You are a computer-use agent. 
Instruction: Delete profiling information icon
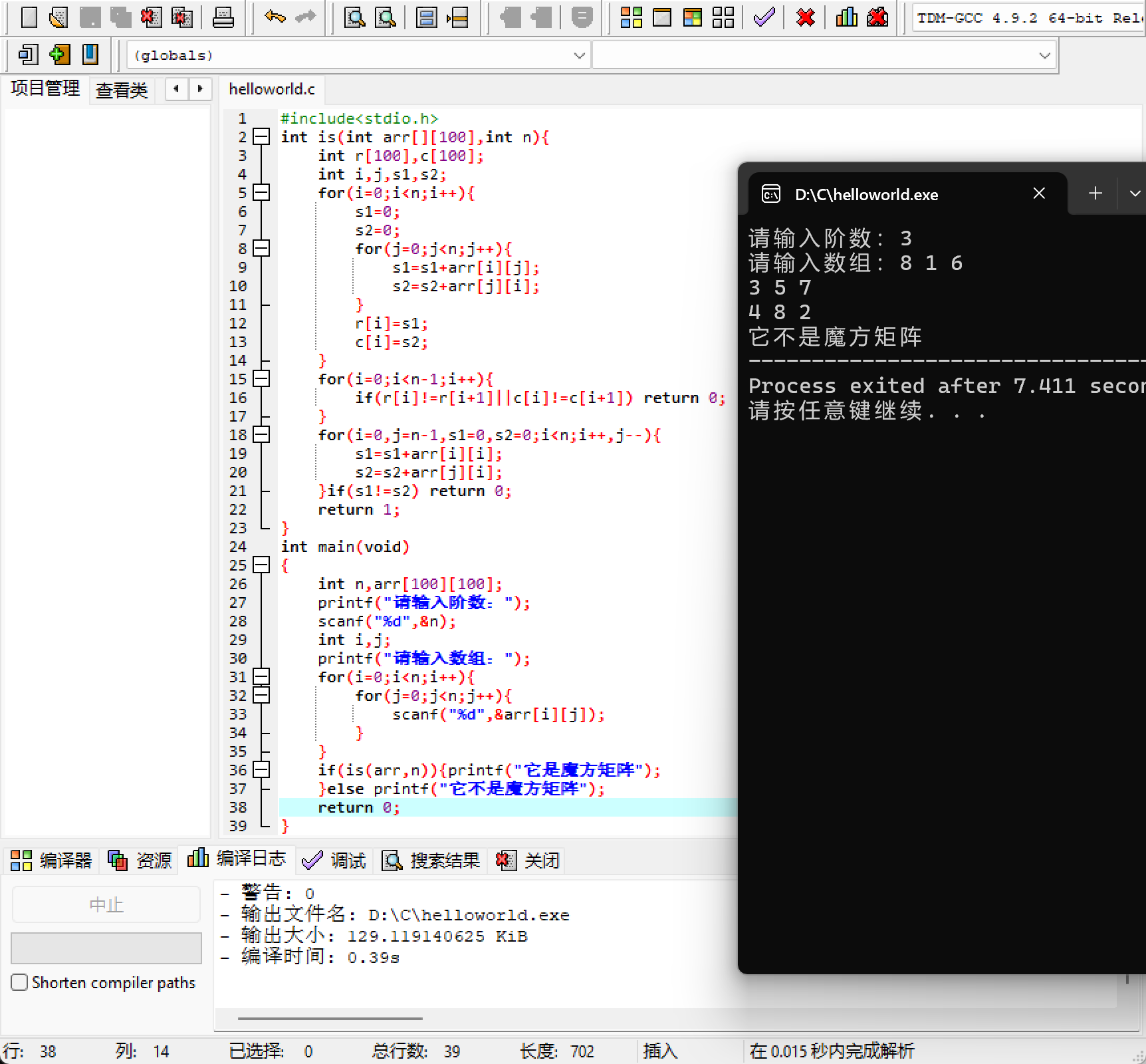[x=877, y=17]
